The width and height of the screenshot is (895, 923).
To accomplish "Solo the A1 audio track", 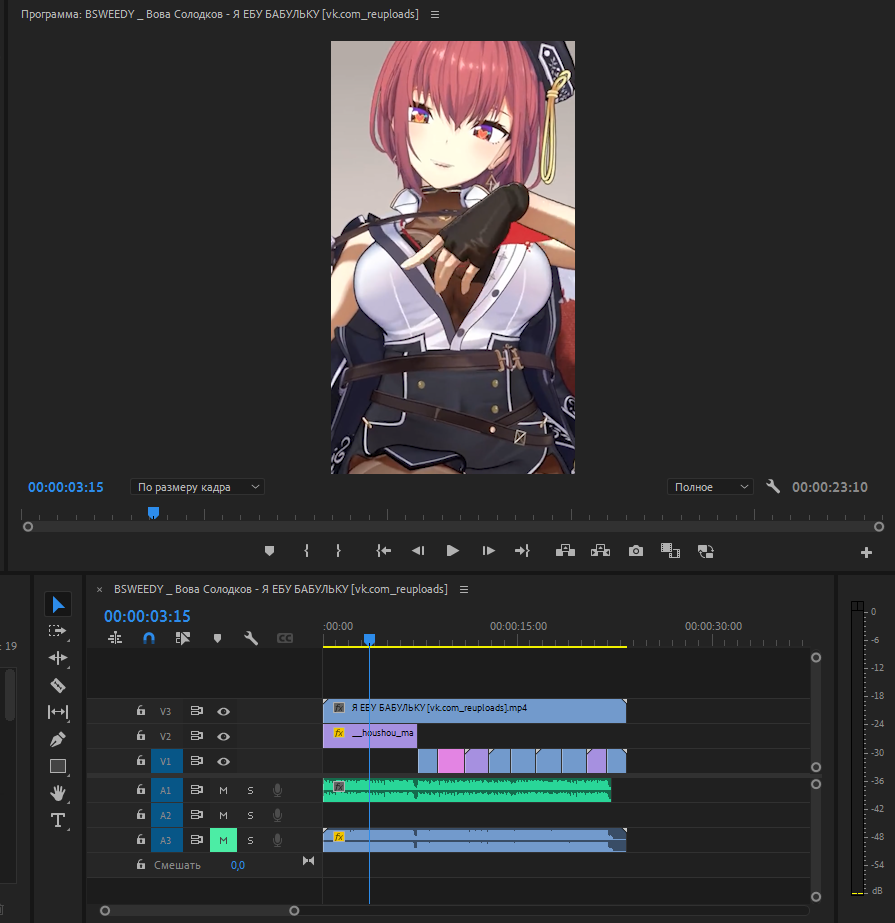I will [250, 790].
